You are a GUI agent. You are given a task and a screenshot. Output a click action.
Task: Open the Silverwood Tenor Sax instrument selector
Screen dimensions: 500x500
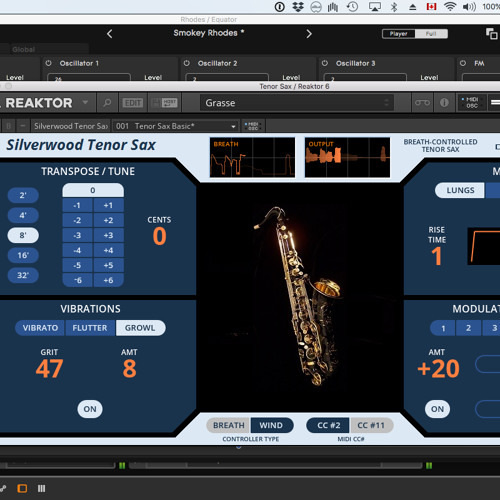[x=71, y=126]
